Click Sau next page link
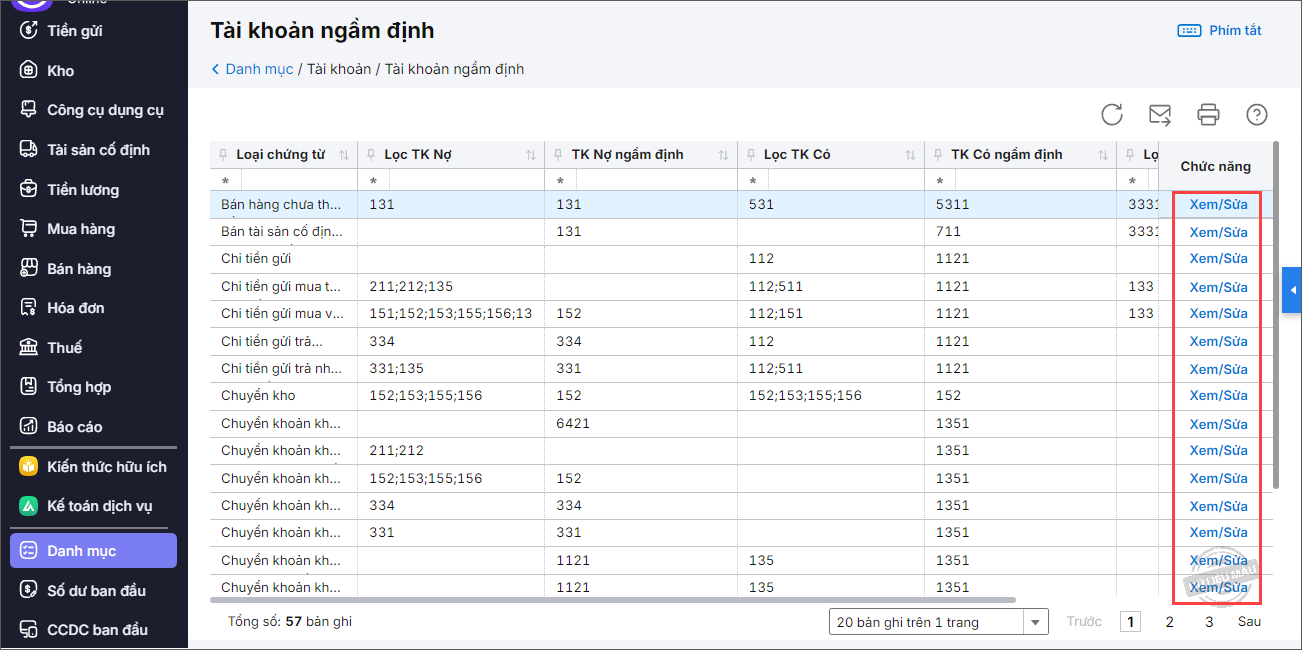The height and width of the screenshot is (650, 1302). pyautogui.click(x=1249, y=622)
